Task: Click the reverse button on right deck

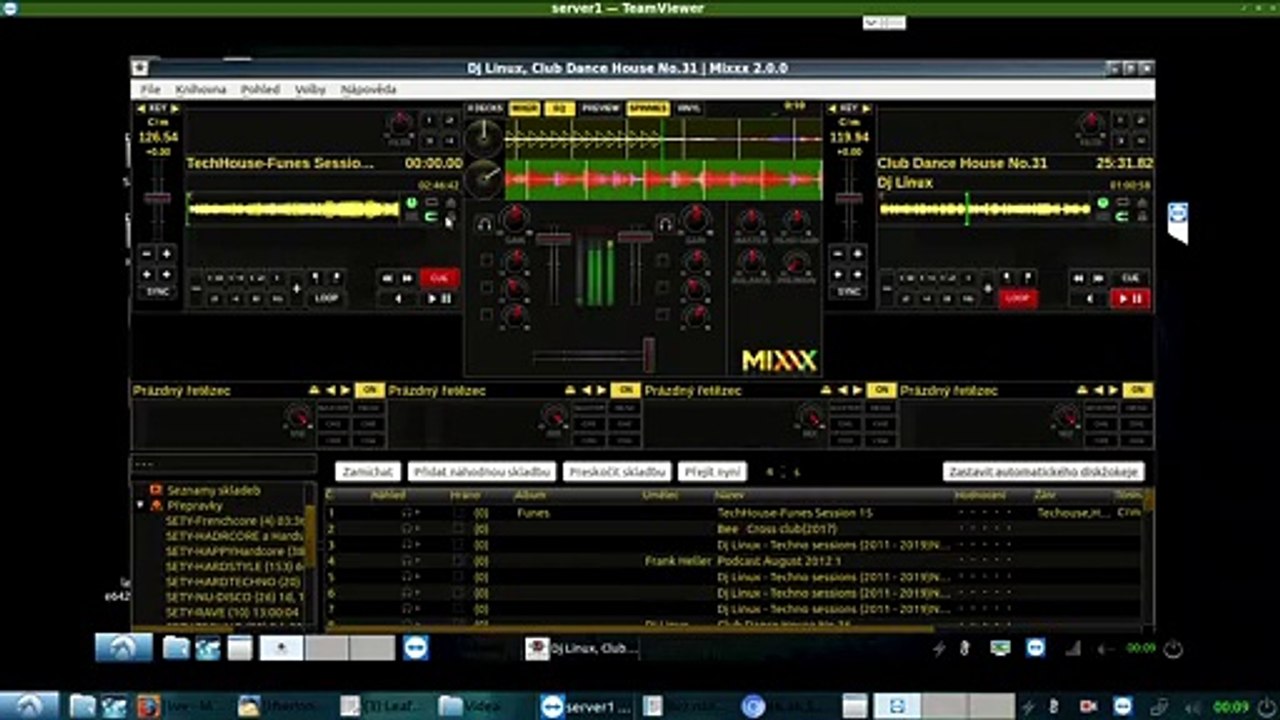Action: [1089, 298]
